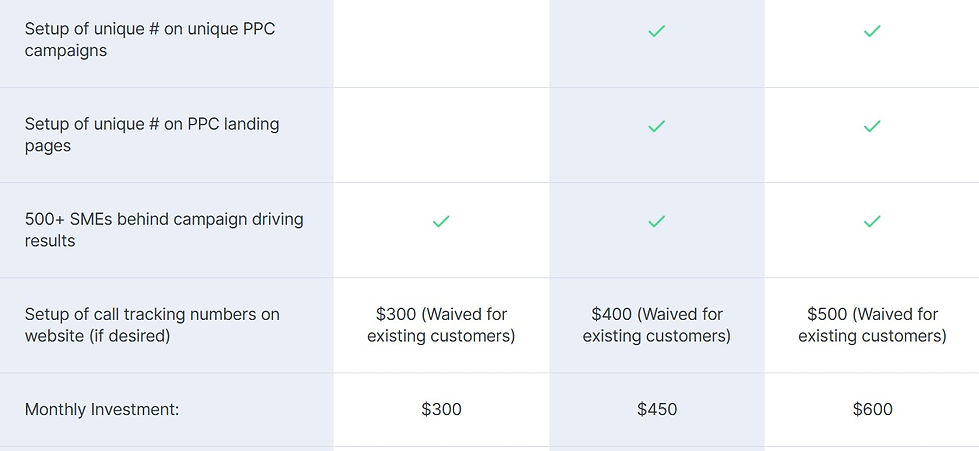Click '500+ SMEs behind campaign driving results' text

pyautogui.click(x=164, y=230)
